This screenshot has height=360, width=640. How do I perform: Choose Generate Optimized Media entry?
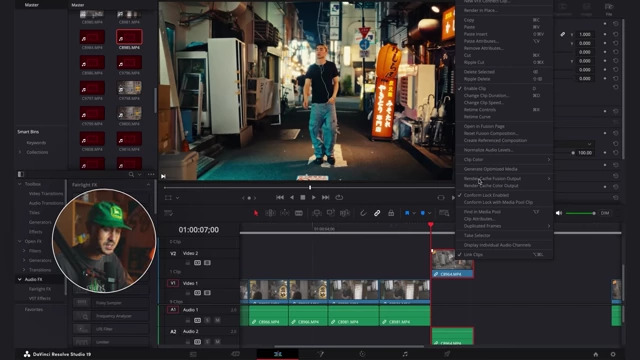pyautogui.click(x=490, y=169)
